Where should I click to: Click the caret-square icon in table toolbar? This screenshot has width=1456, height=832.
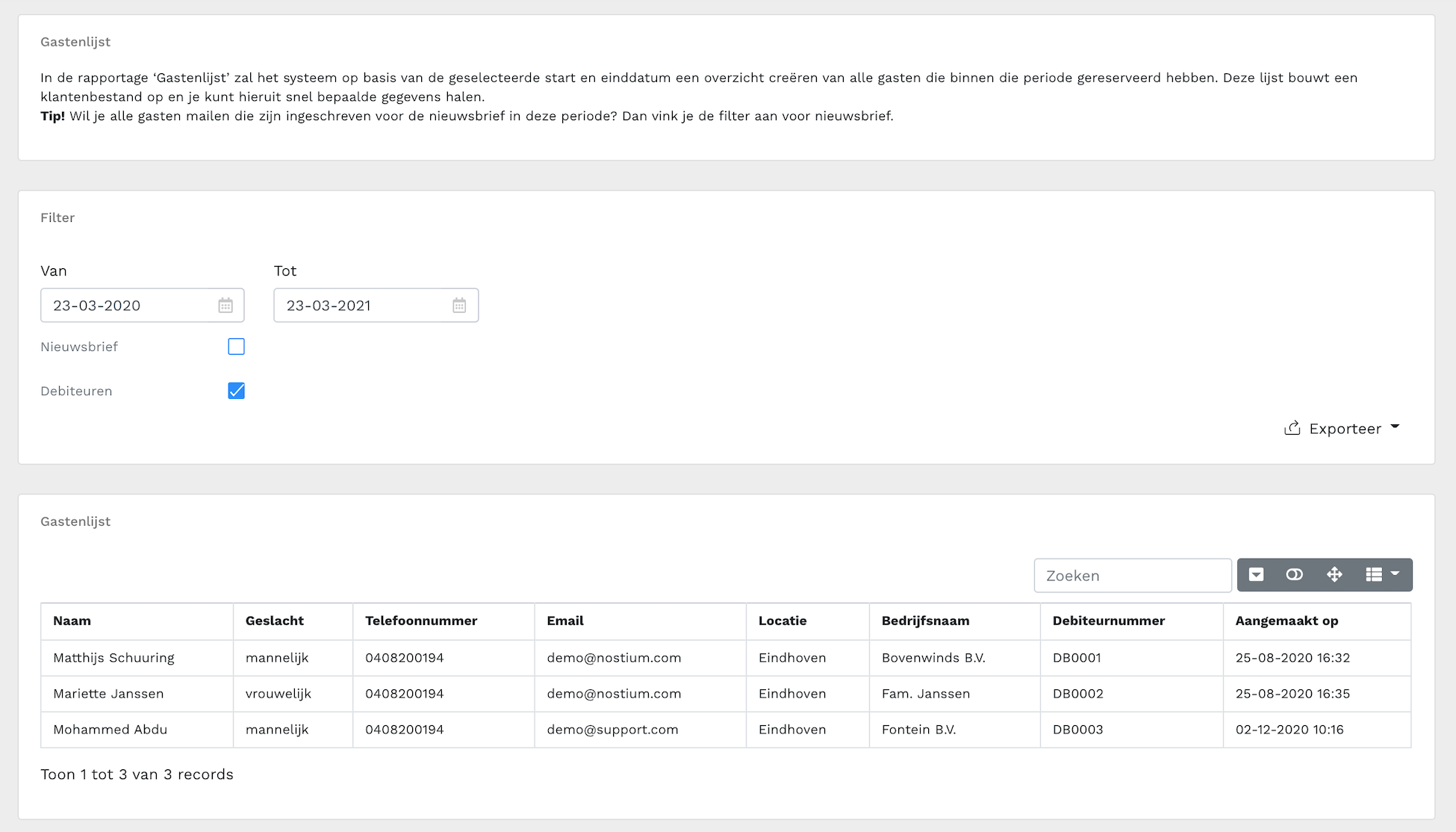point(1256,574)
